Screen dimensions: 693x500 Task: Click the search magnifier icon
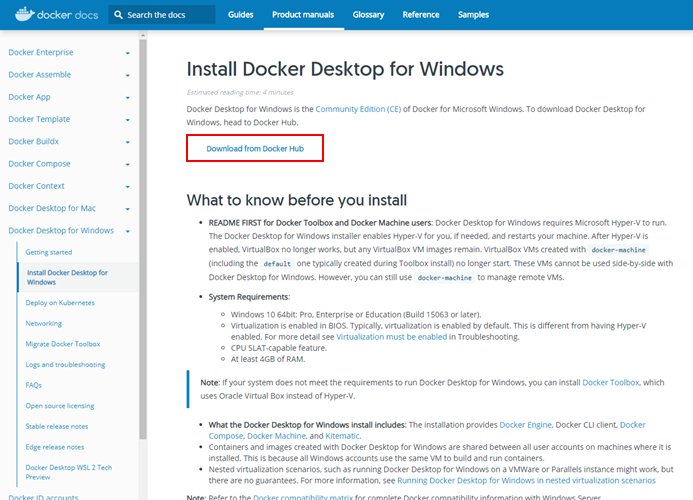point(118,15)
